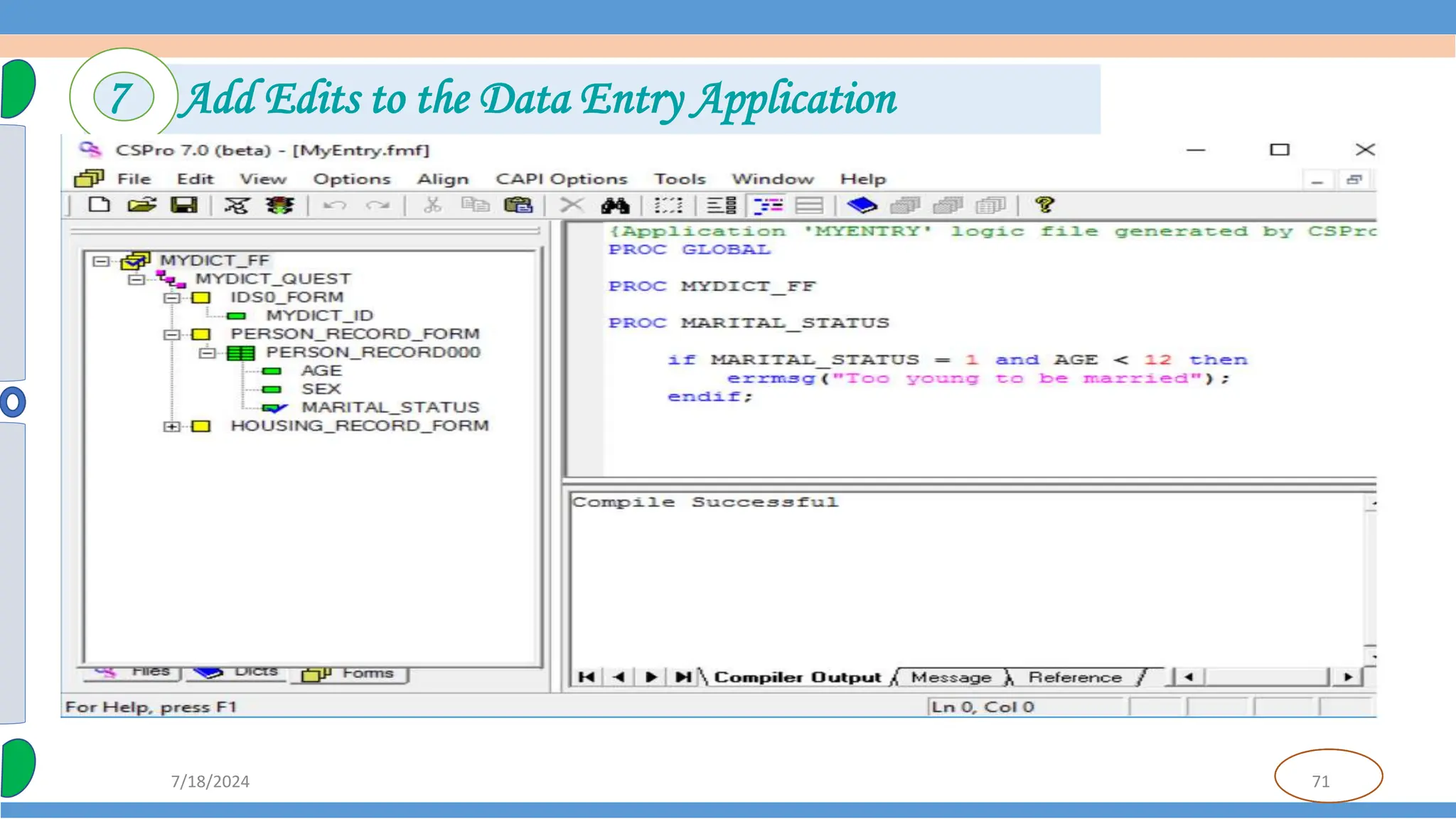Collapse the MYDICT_QUEST node
Image resolution: width=1456 pixels, height=819 pixels.
[136, 279]
